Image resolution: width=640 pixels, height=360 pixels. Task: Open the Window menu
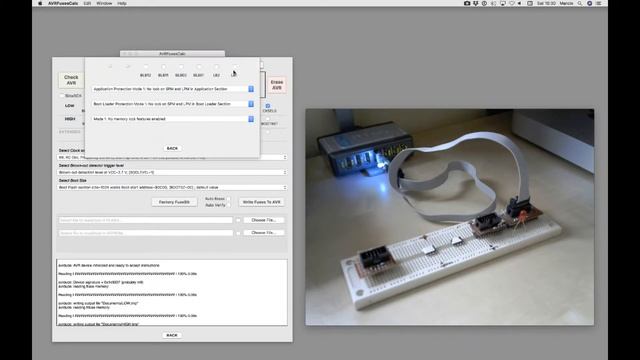(x=104, y=3)
